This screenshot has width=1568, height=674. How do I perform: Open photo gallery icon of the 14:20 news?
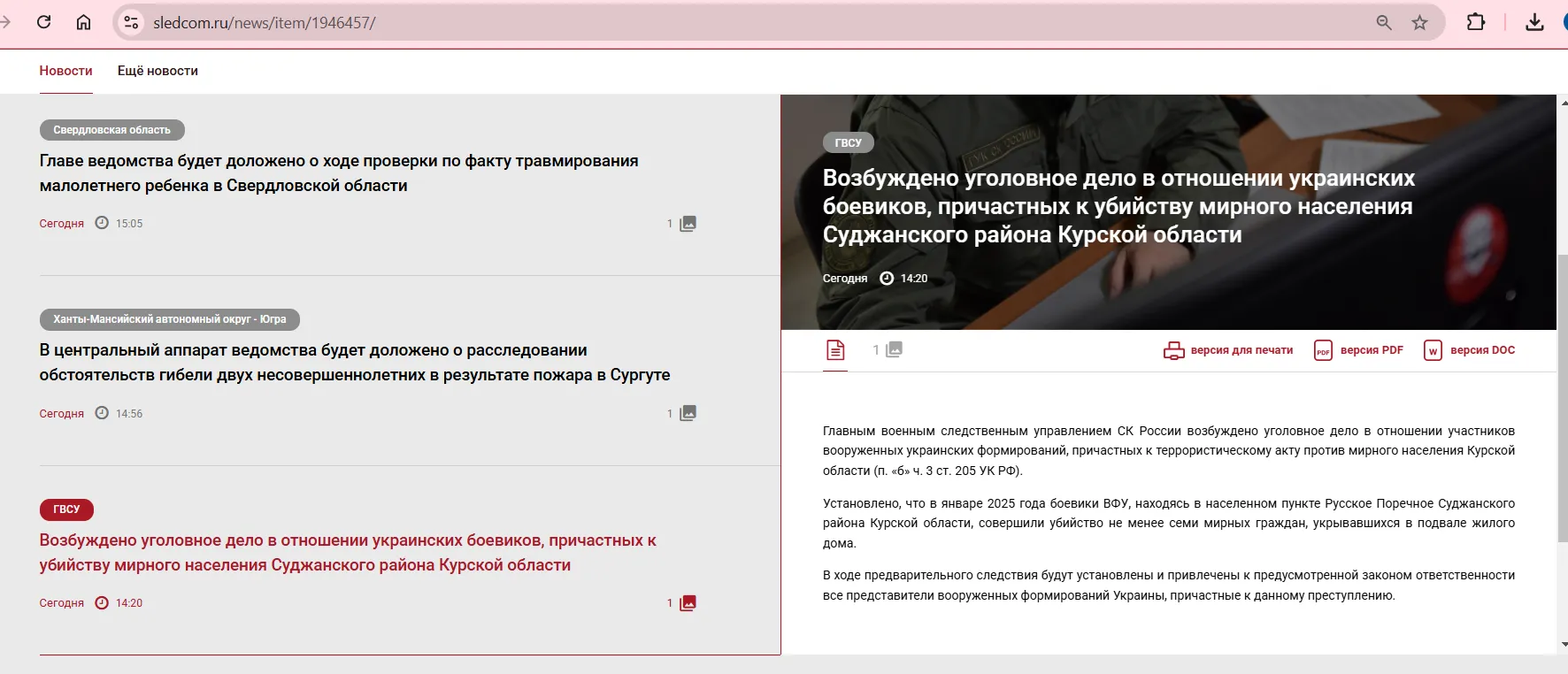click(x=688, y=603)
